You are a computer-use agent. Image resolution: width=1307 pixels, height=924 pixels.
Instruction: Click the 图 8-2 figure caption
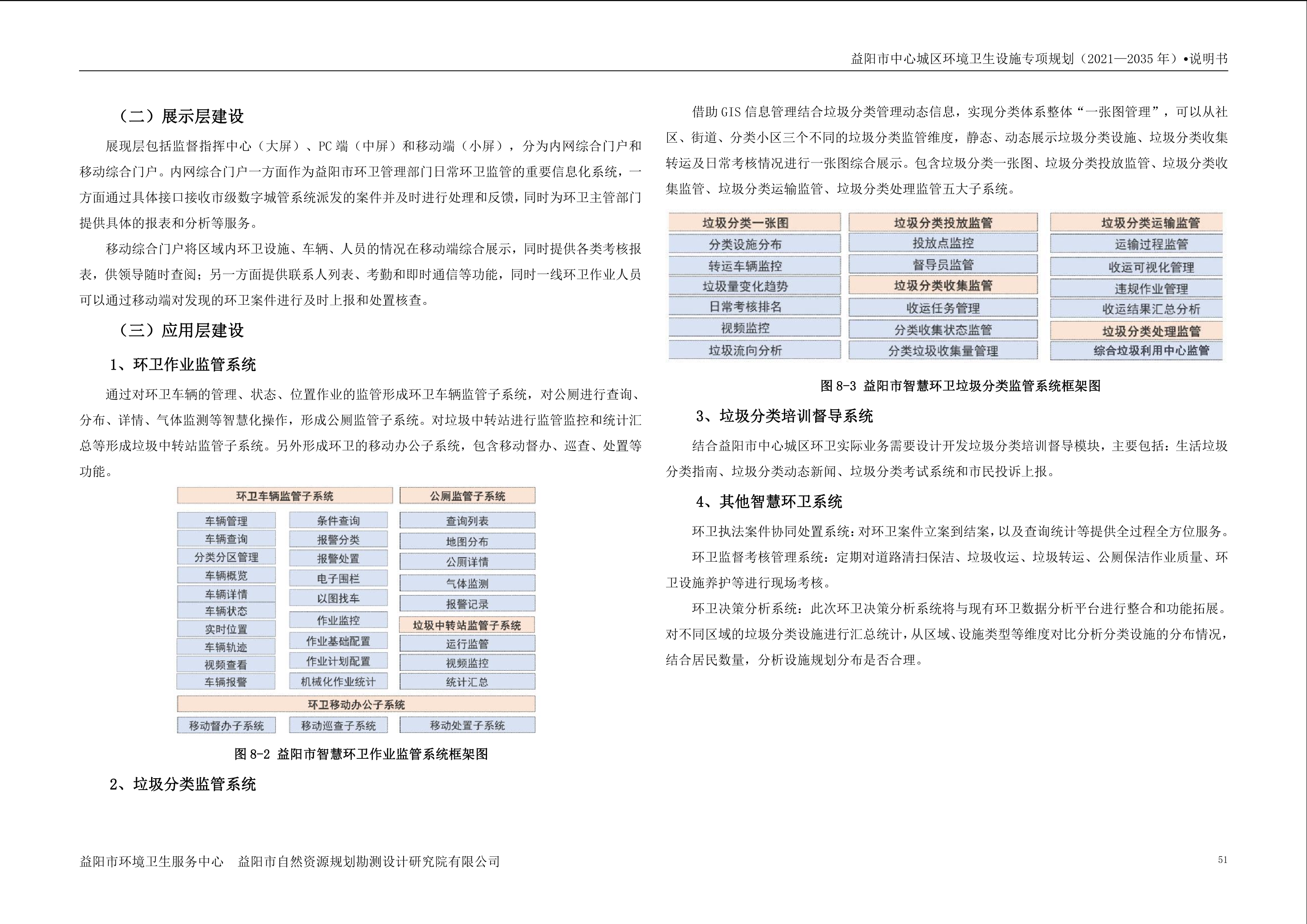(361, 754)
